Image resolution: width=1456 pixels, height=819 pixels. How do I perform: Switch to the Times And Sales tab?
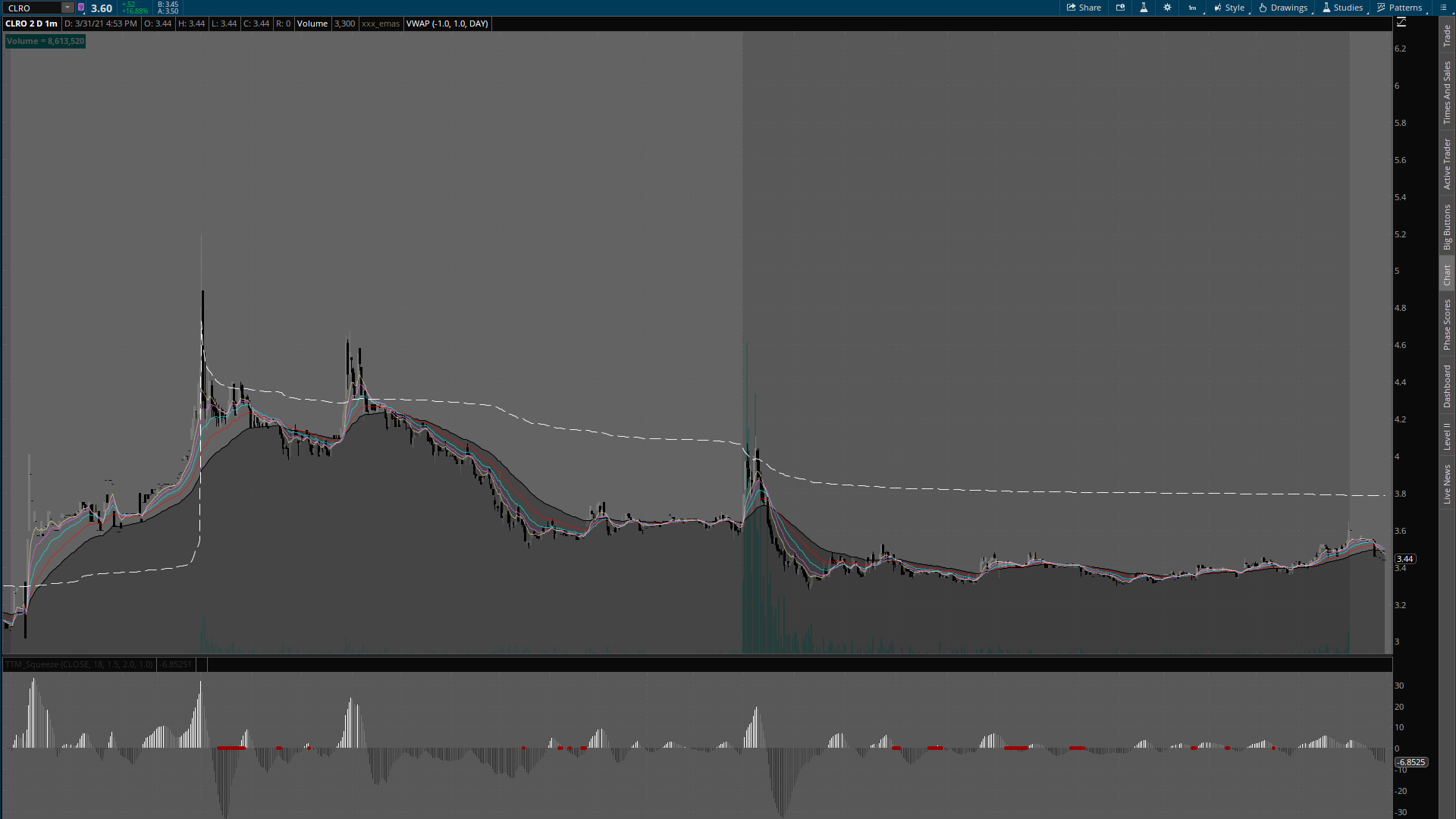click(x=1447, y=93)
